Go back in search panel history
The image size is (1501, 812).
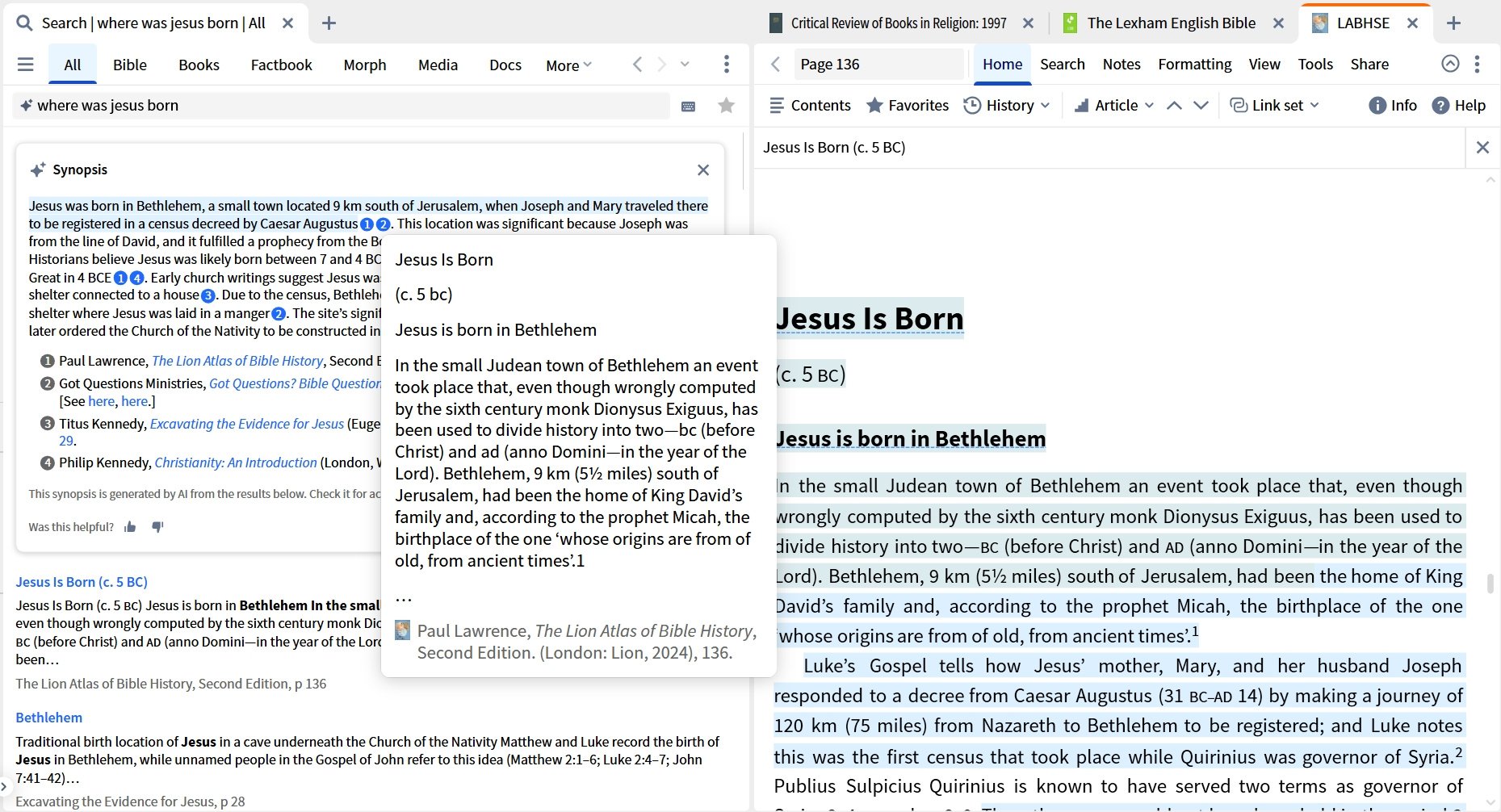pos(637,65)
